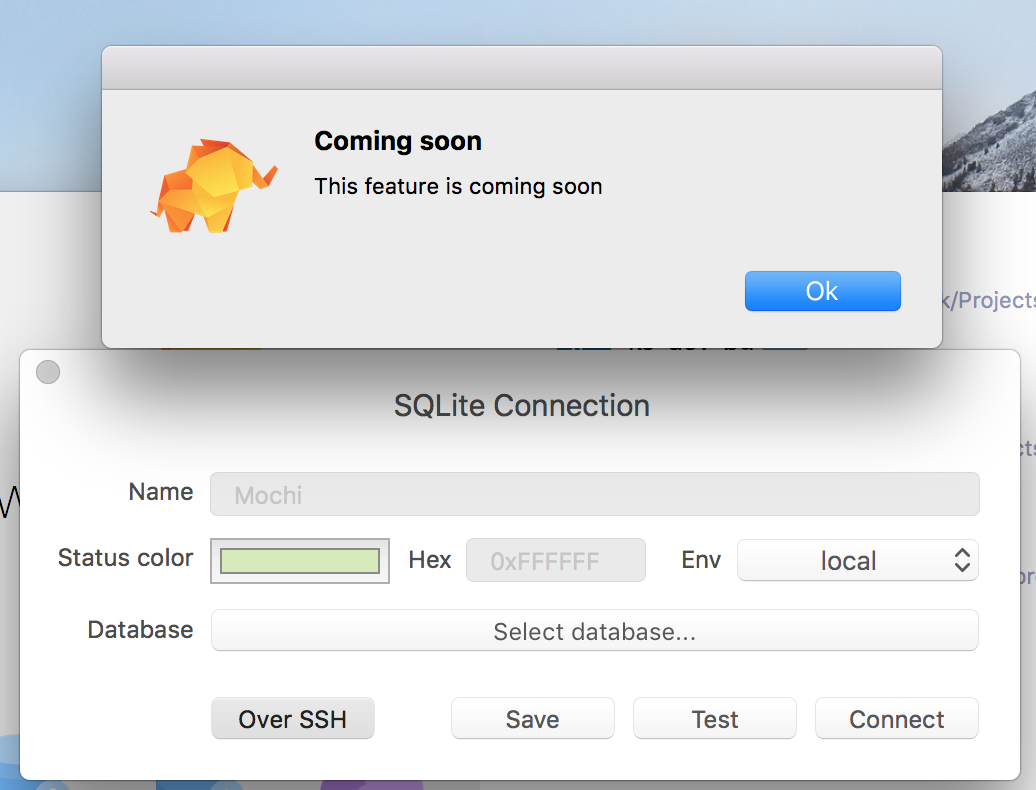Click the Hex field showing 0xFFFFFF
The width and height of the screenshot is (1036, 790).
[x=556, y=560]
